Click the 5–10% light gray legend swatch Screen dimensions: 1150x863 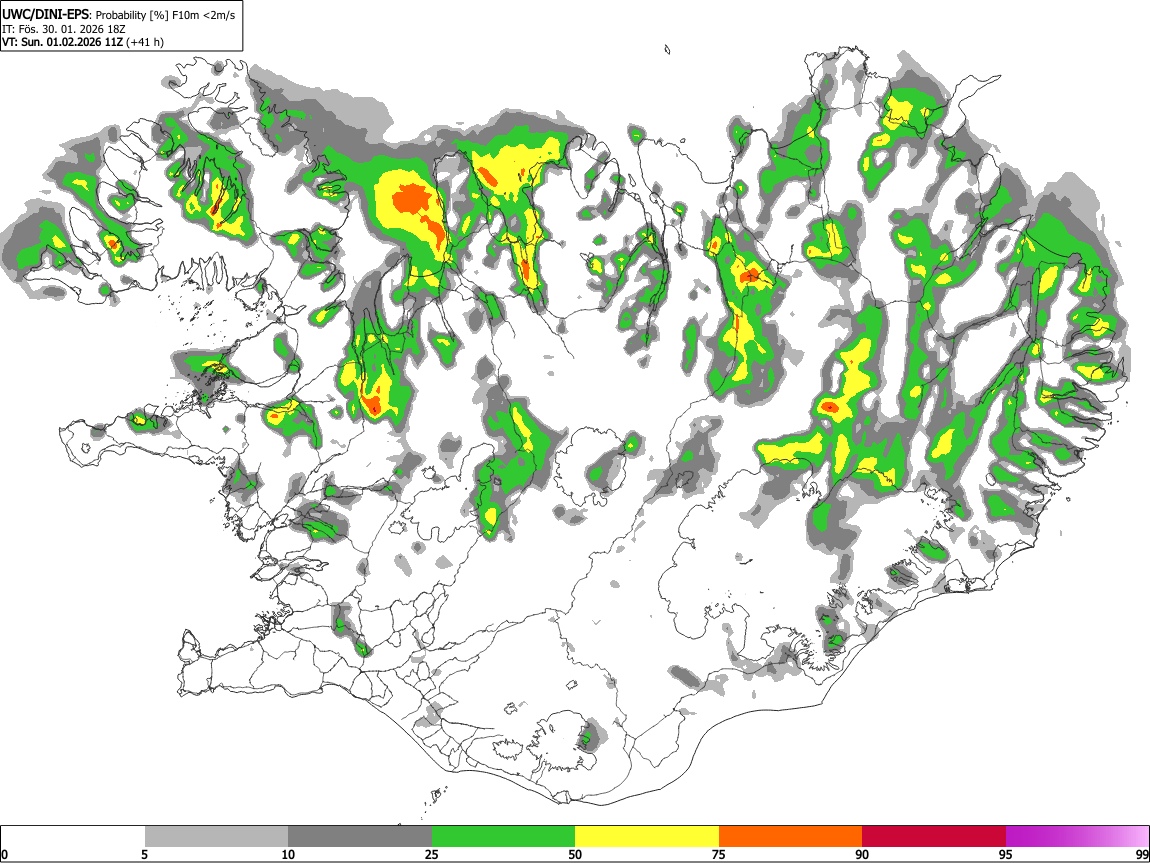[216, 837]
